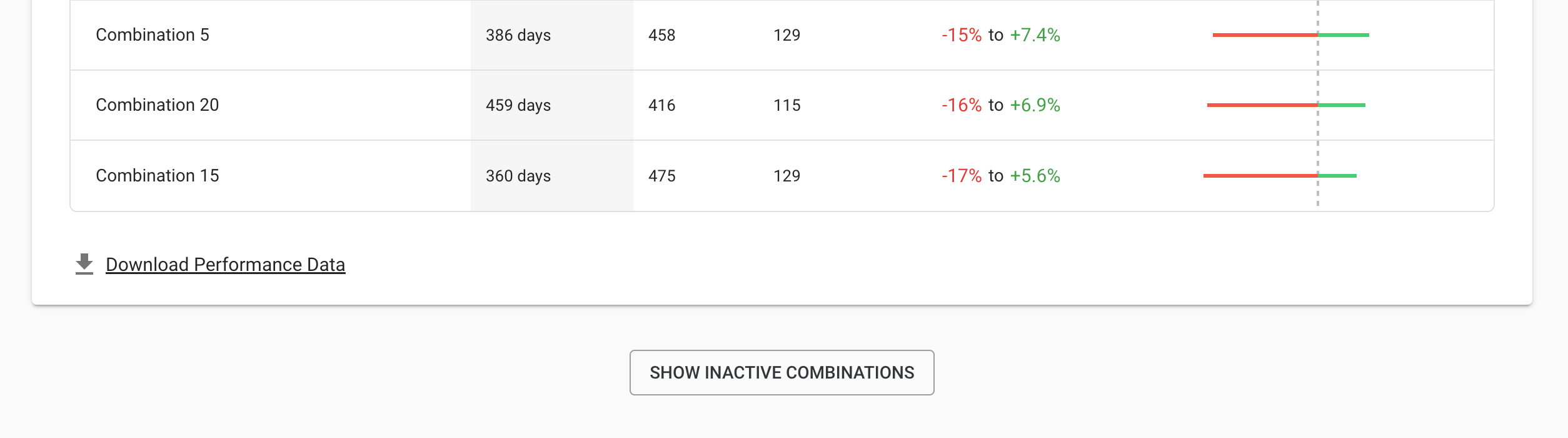Open the Download Performance Data link
Screen dimensions: 1568x438
226,265
